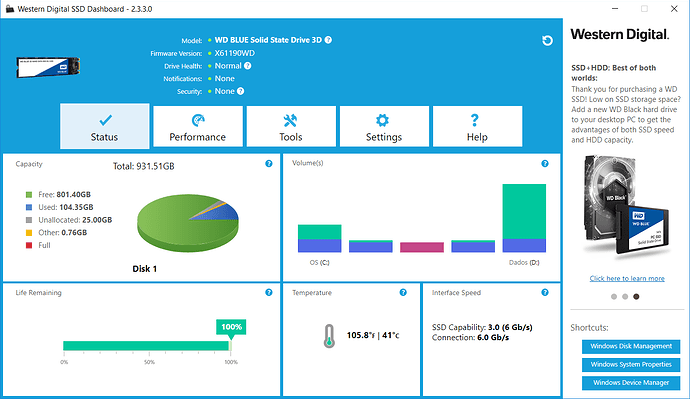Open help icon next to Model name

coord(328,40)
